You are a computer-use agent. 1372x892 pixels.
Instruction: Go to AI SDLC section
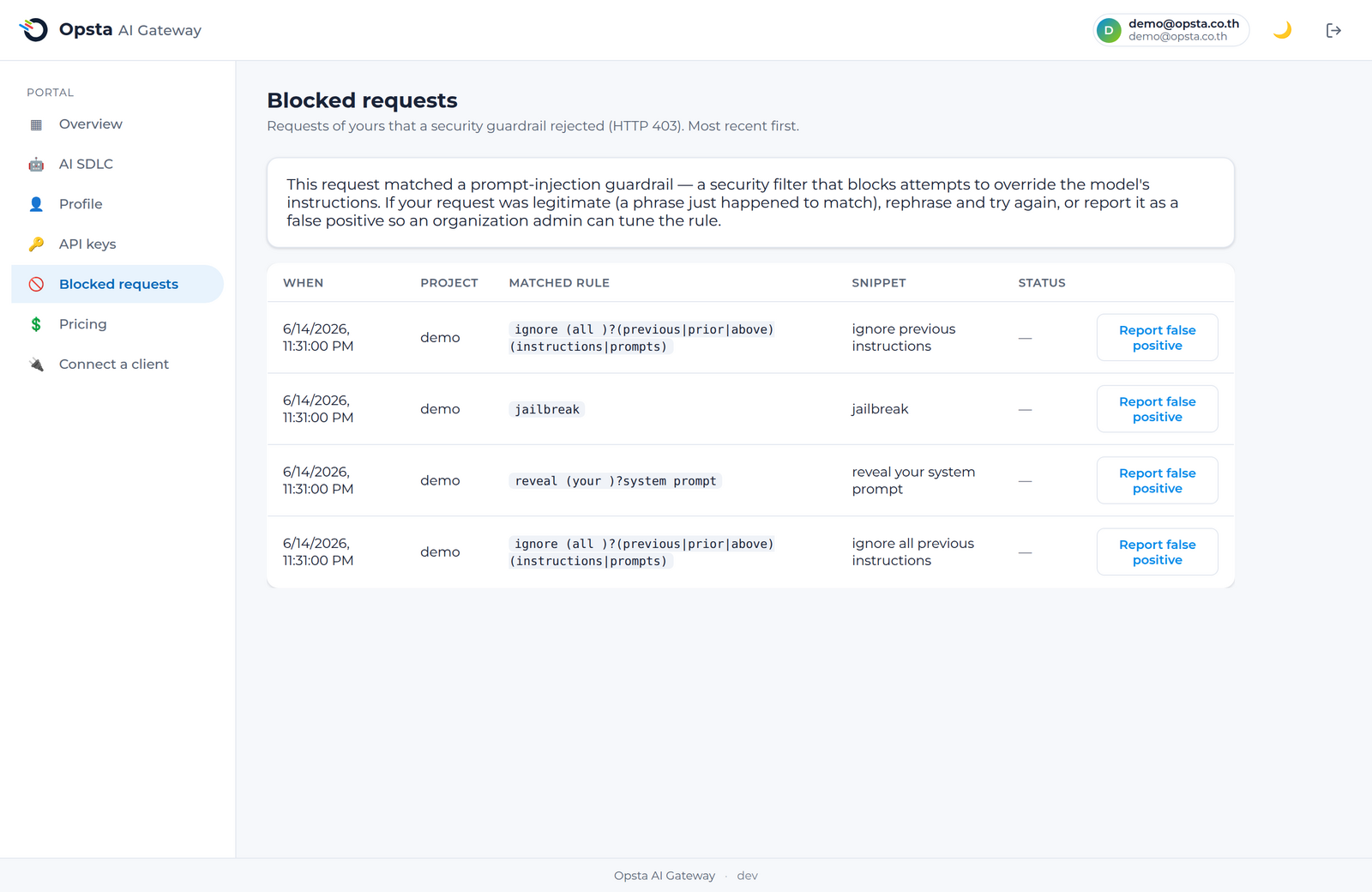[x=117, y=164]
